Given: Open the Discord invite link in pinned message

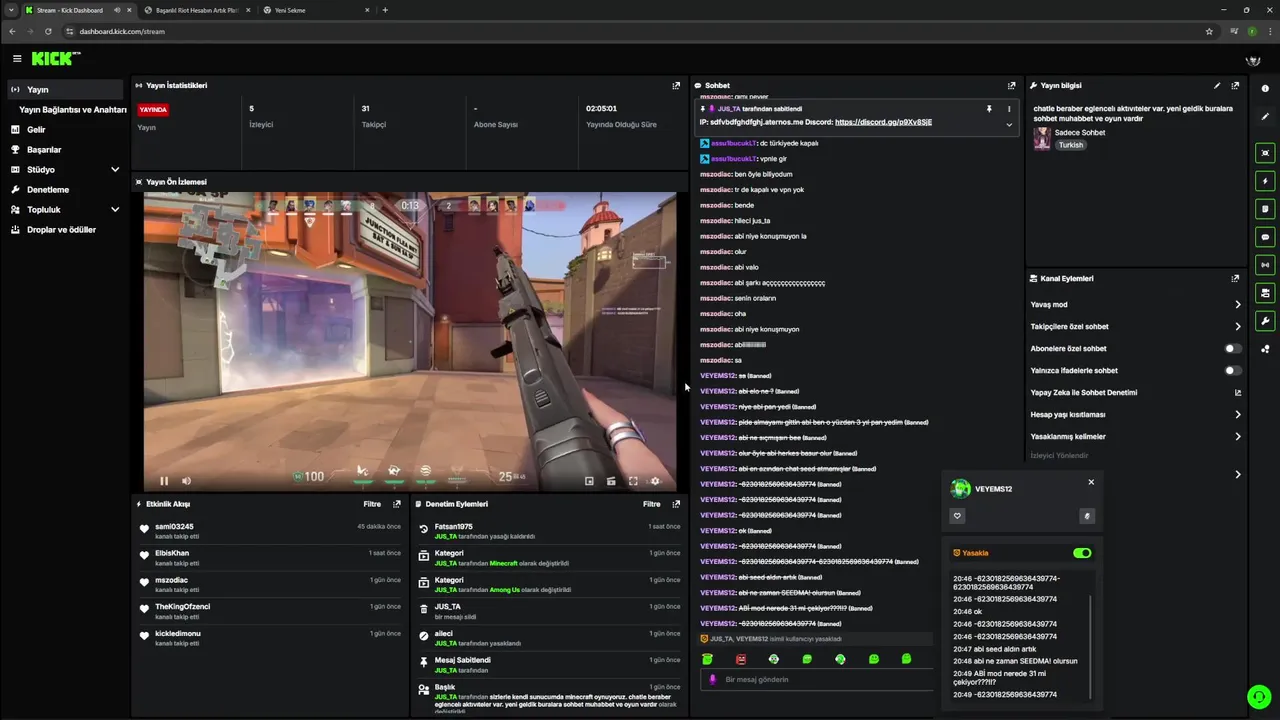Looking at the screenshot, I should [x=883, y=122].
